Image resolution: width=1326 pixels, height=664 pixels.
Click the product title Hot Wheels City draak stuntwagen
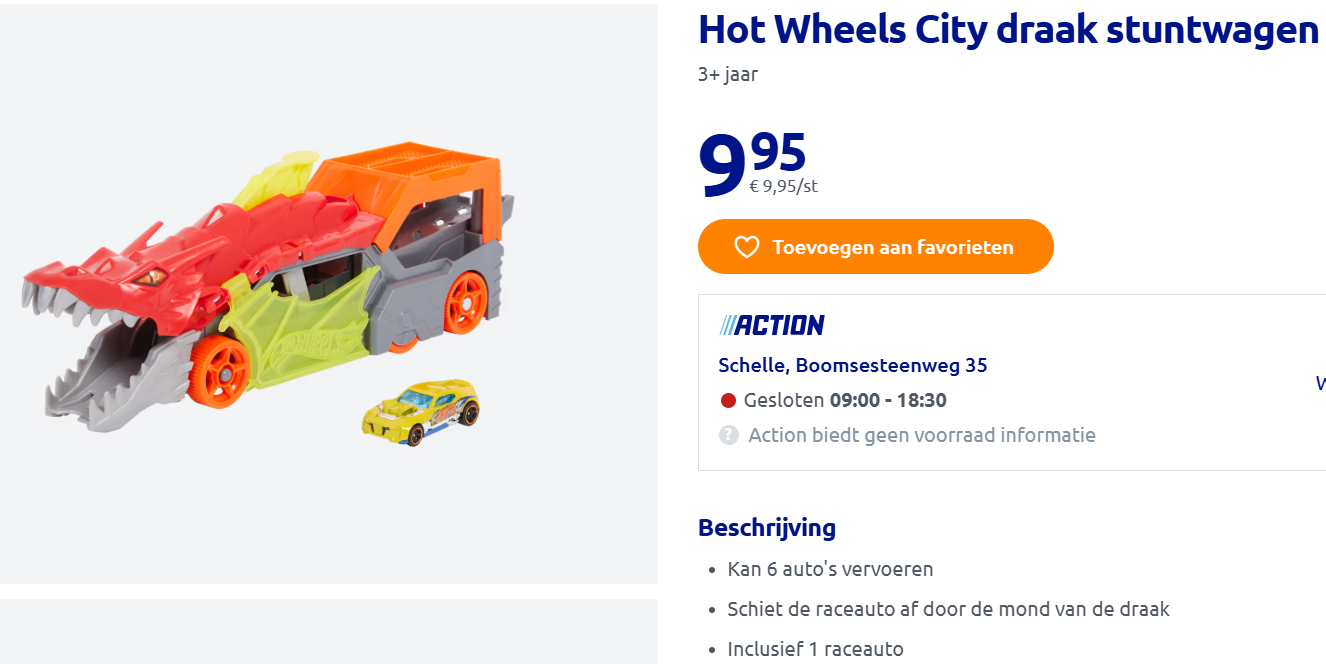click(x=1008, y=30)
